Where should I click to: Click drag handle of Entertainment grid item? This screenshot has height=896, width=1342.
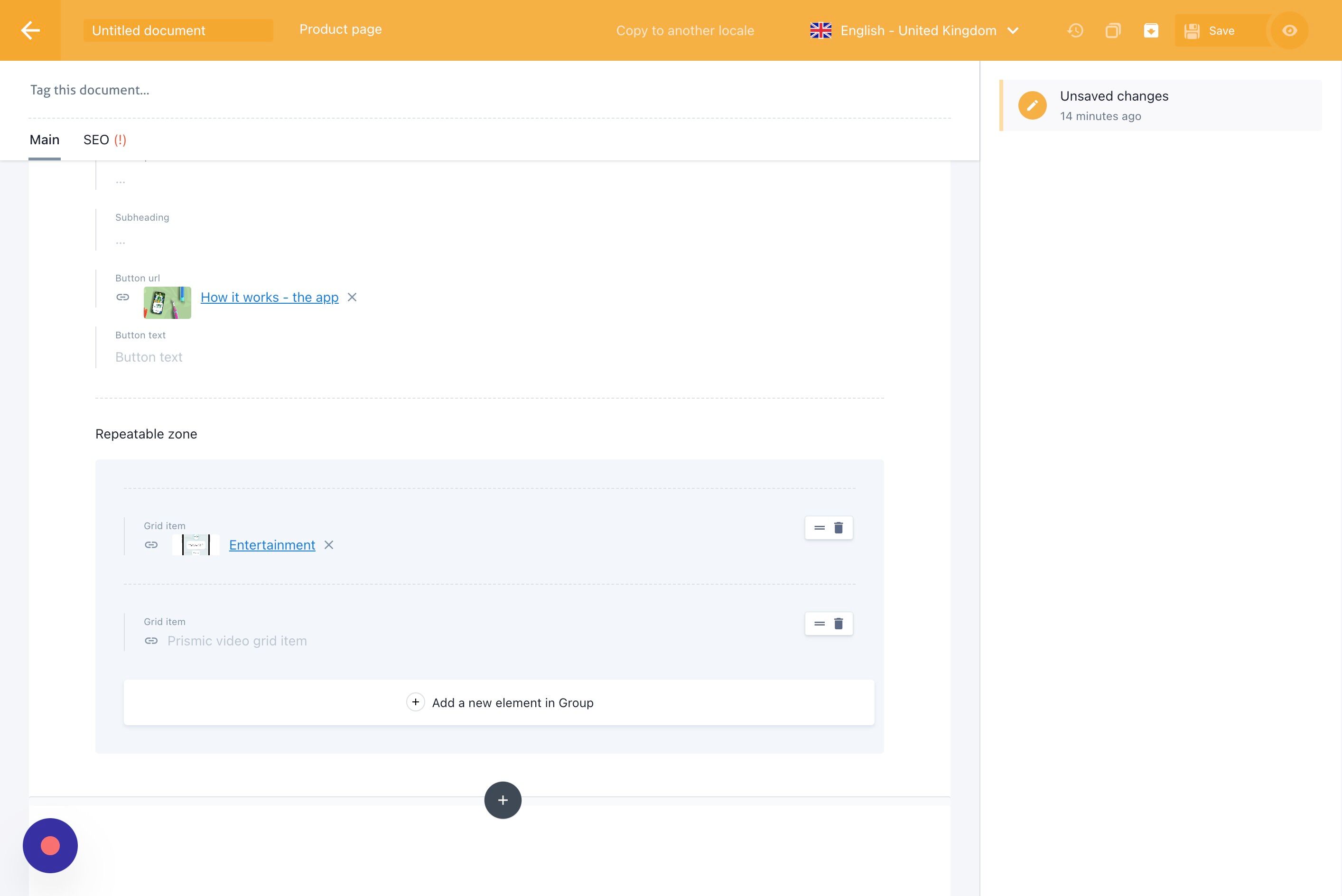click(x=819, y=527)
